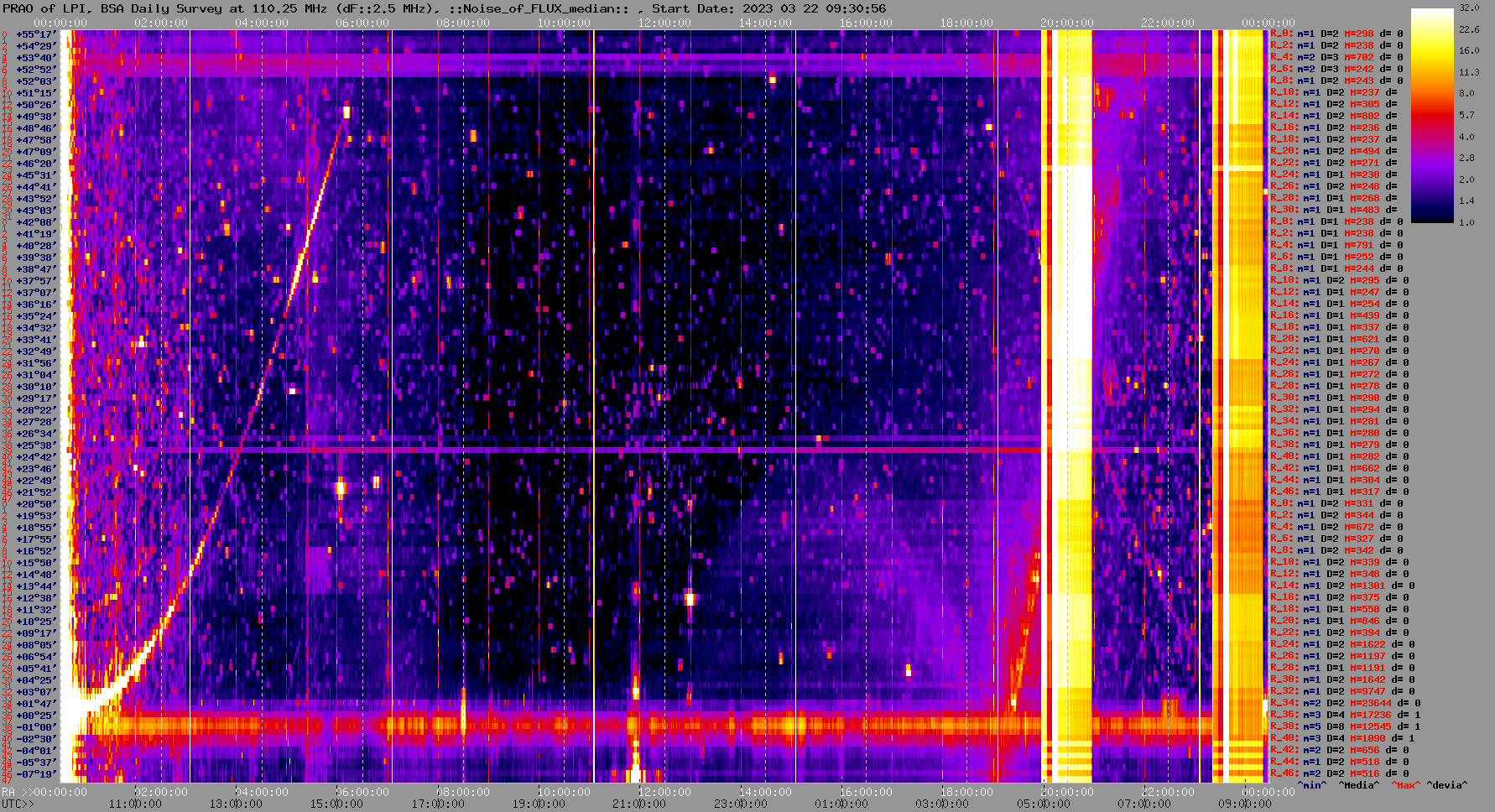Click the UTC time label 13:00:00
The width and height of the screenshot is (1495, 812).
pos(237,804)
